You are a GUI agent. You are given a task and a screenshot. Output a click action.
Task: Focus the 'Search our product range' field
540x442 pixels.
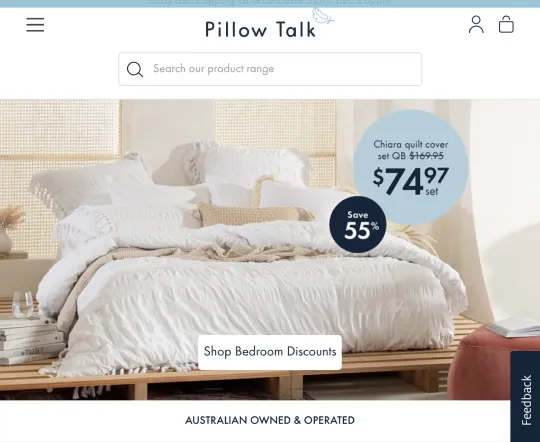[x=270, y=69]
